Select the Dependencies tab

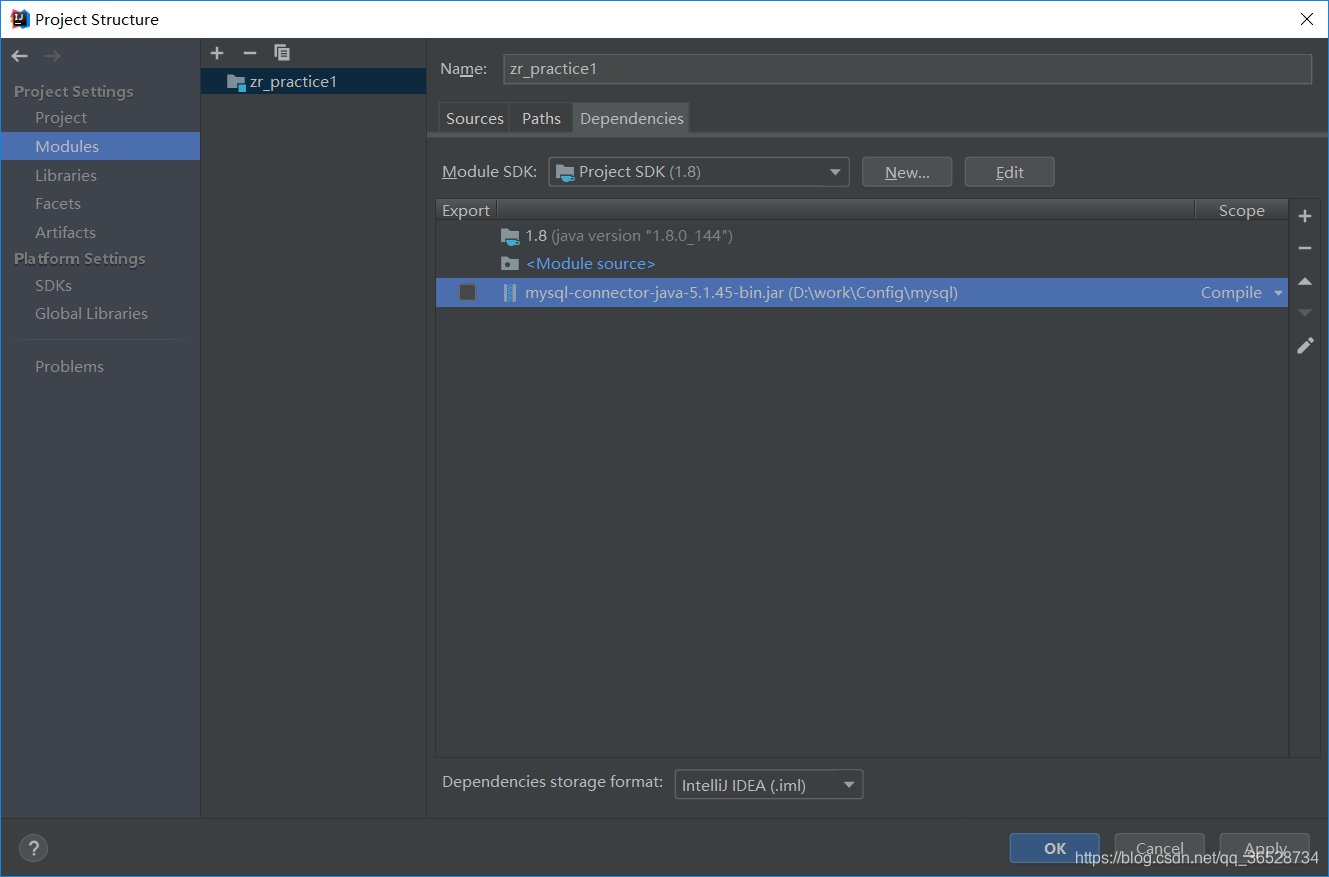(632, 118)
